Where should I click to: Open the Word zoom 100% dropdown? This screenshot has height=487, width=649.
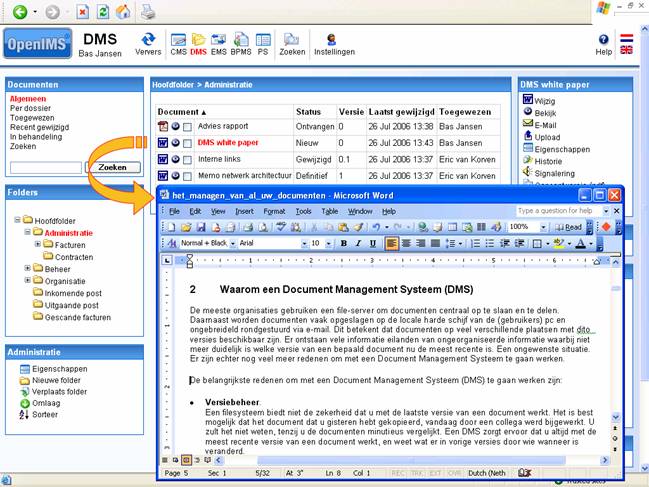click(543, 227)
